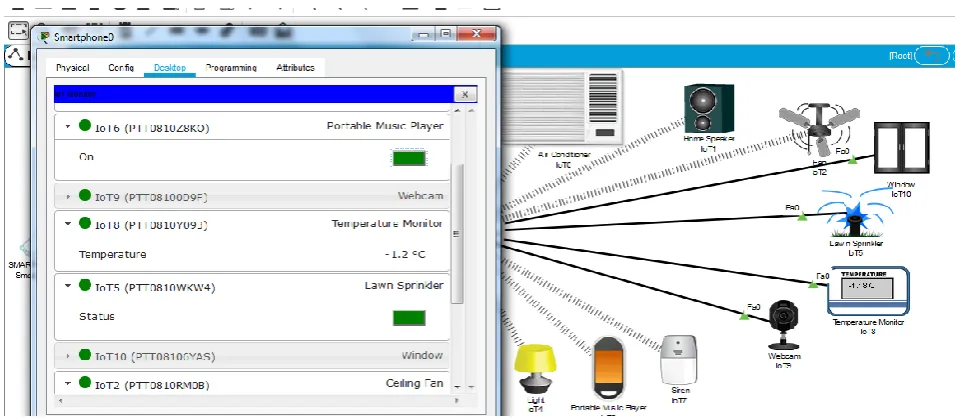Click the green status dot for IoT10
955x418 pixels.
85,355
